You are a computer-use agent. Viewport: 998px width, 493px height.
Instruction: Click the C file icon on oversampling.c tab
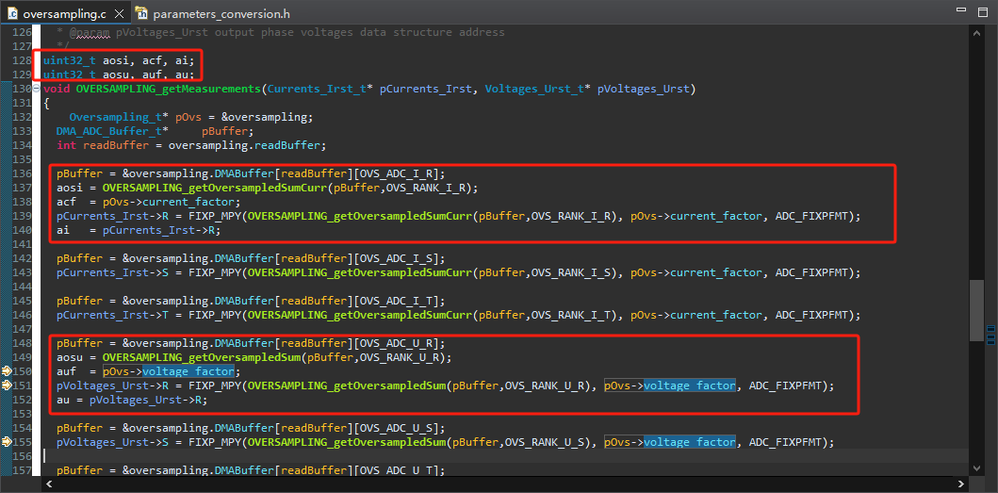12,14
